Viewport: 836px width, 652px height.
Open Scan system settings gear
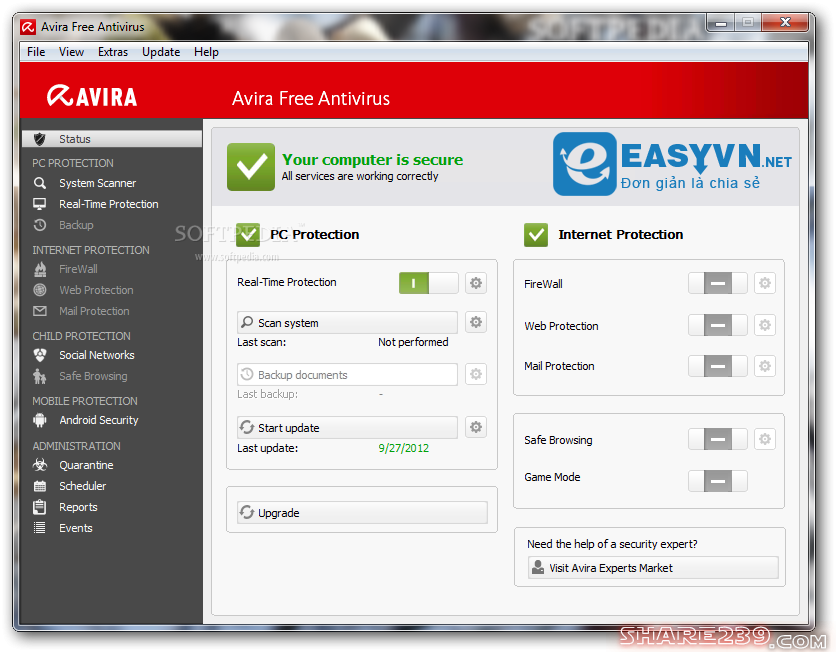(476, 322)
